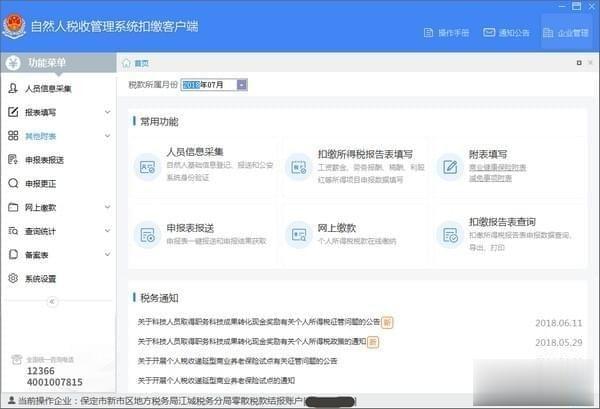600x409 pixels.
Task: Click the 扣缴报告表查询 round card icon
Action: click(450, 235)
